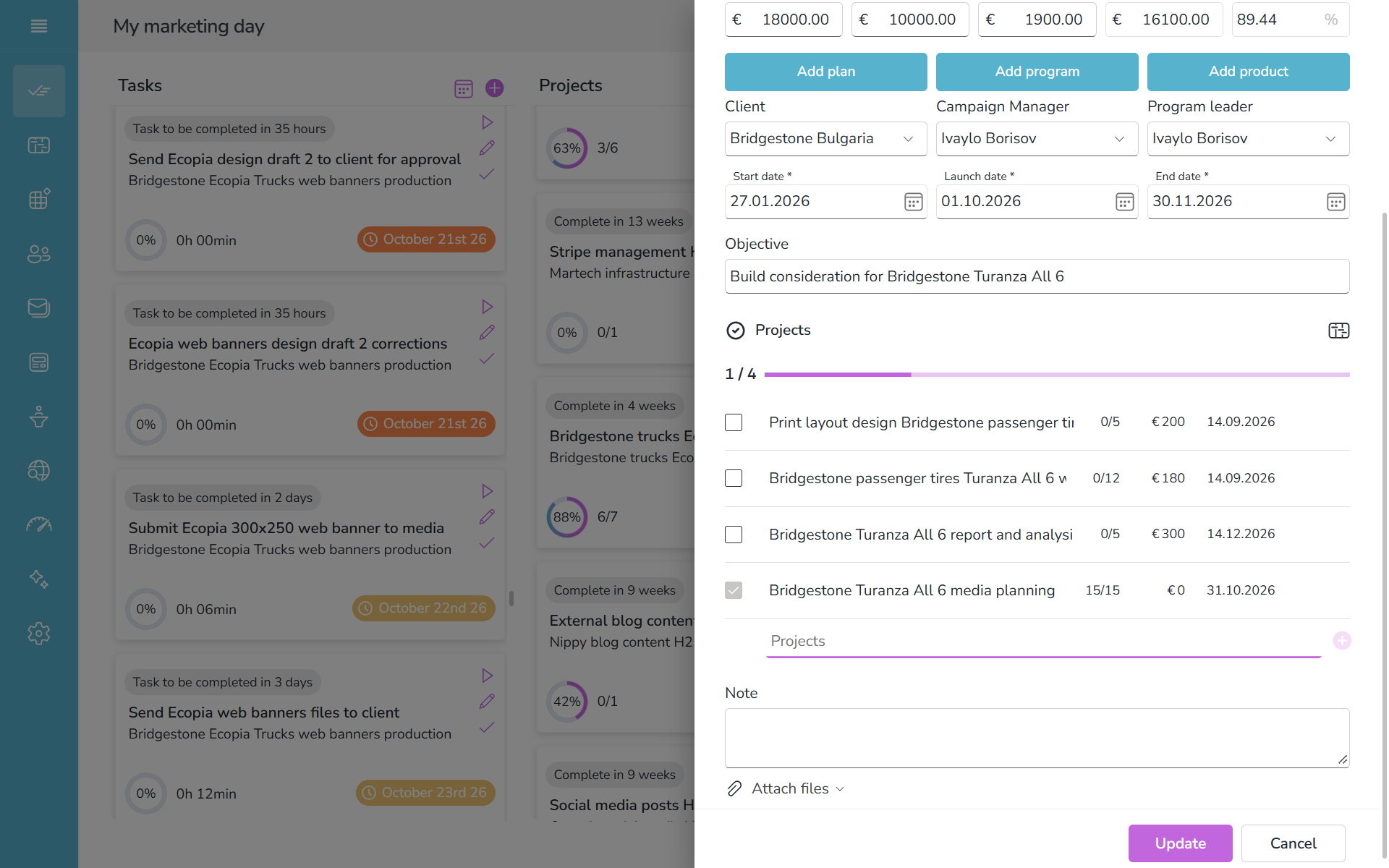Click the Update button

point(1180,843)
